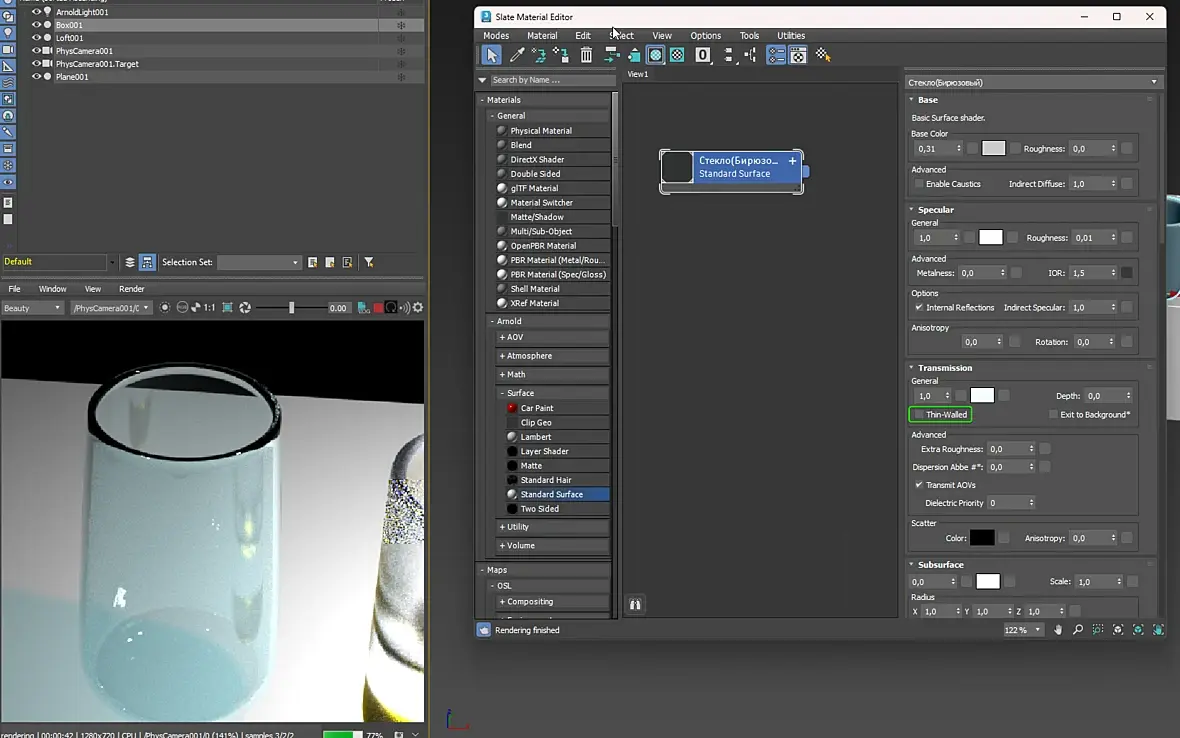
Task: Click the red stop render button
Action: pos(378,308)
